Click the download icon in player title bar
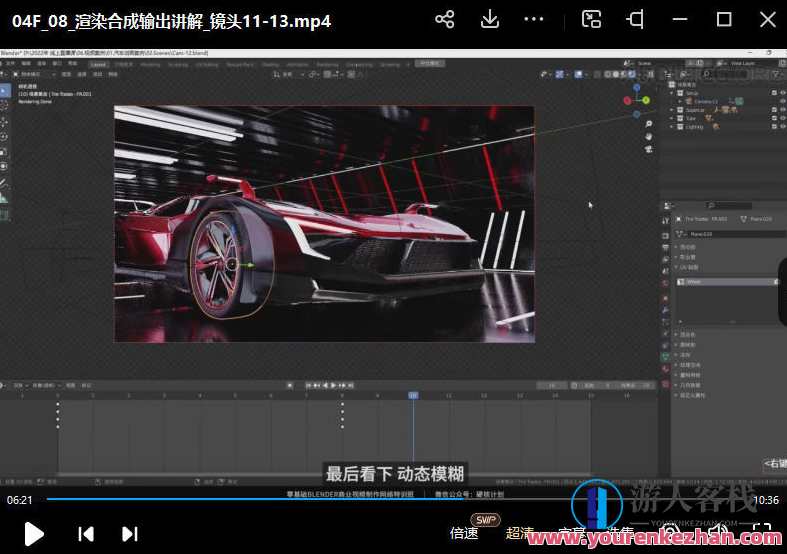 click(489, 20)
